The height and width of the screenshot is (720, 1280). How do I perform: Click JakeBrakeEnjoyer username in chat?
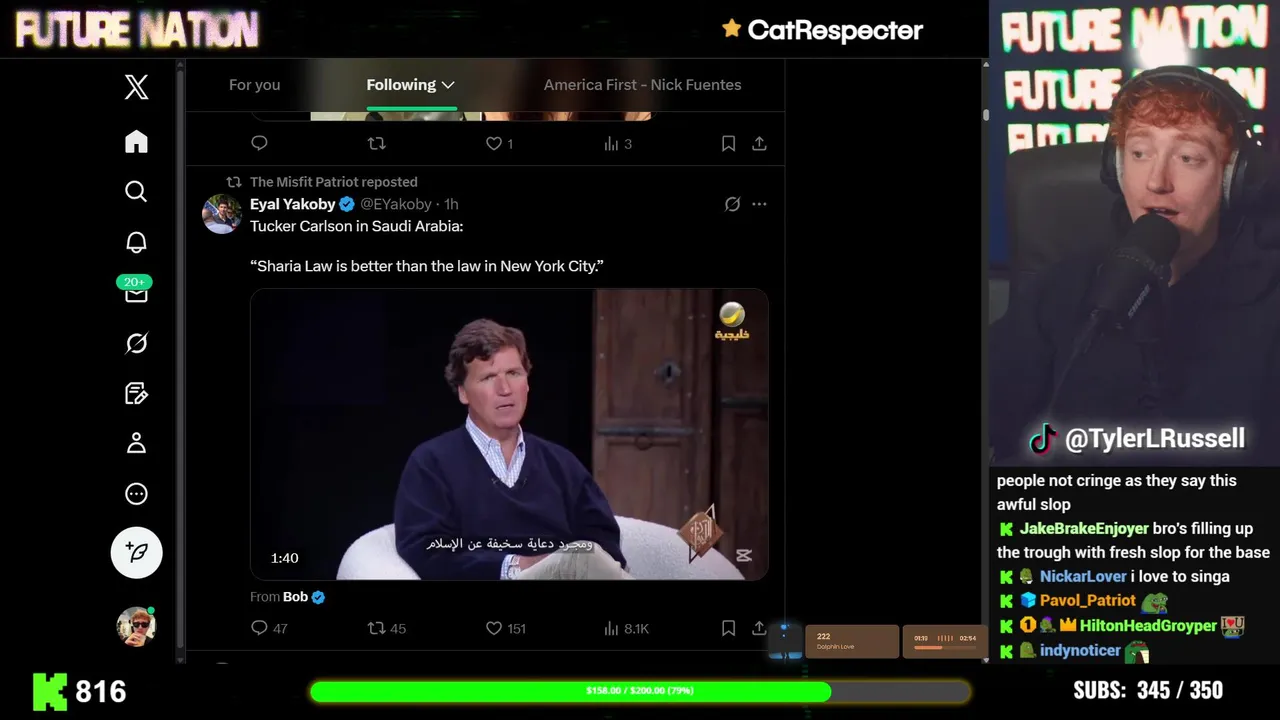pos(1083,528)
